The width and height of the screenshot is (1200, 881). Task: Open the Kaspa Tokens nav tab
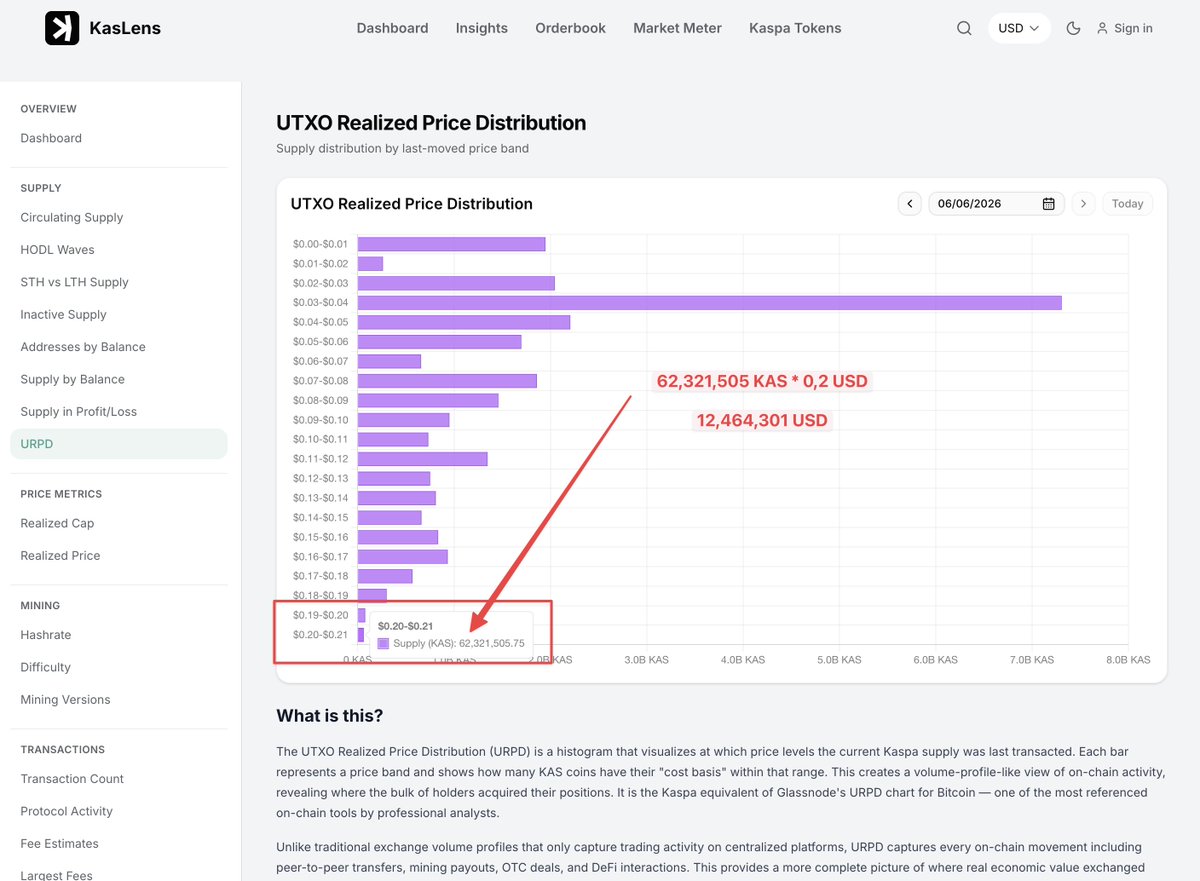pos(795,28)
